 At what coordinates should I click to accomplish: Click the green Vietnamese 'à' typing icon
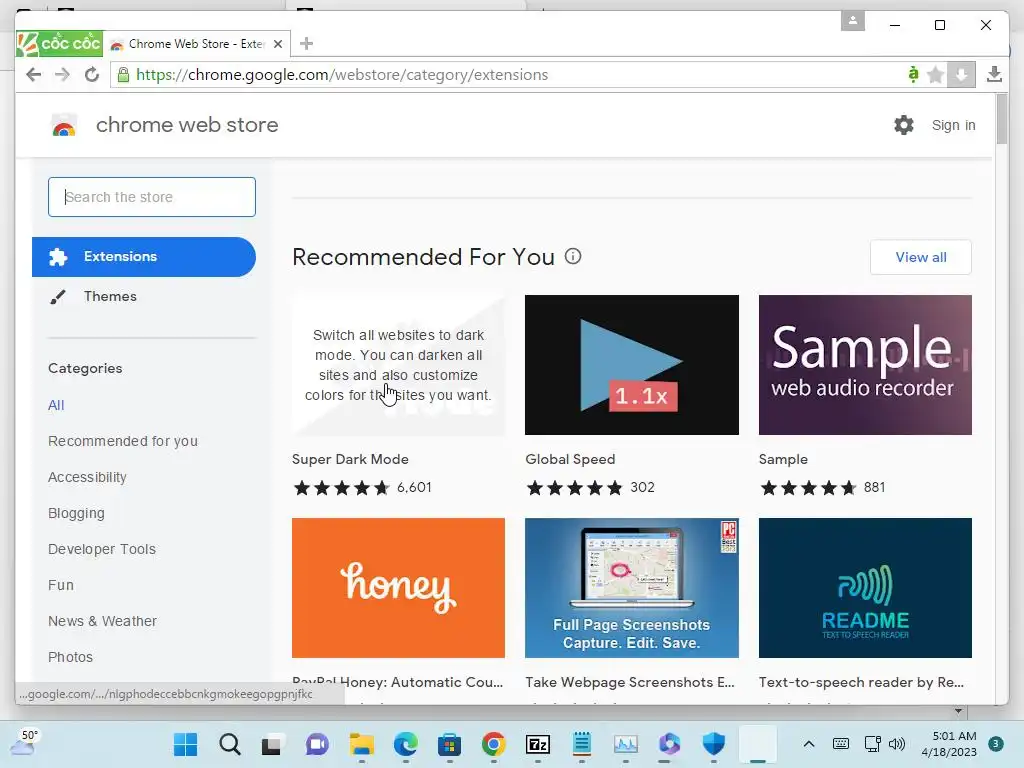(913, 74)
